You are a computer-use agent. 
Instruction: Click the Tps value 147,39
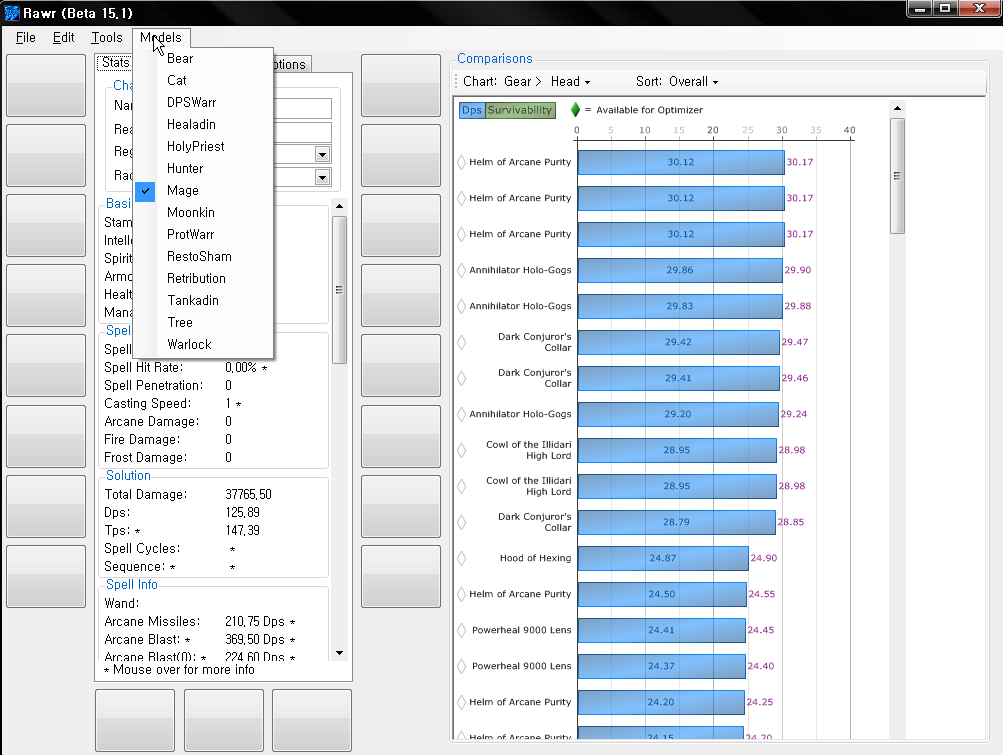click(242, 530)
